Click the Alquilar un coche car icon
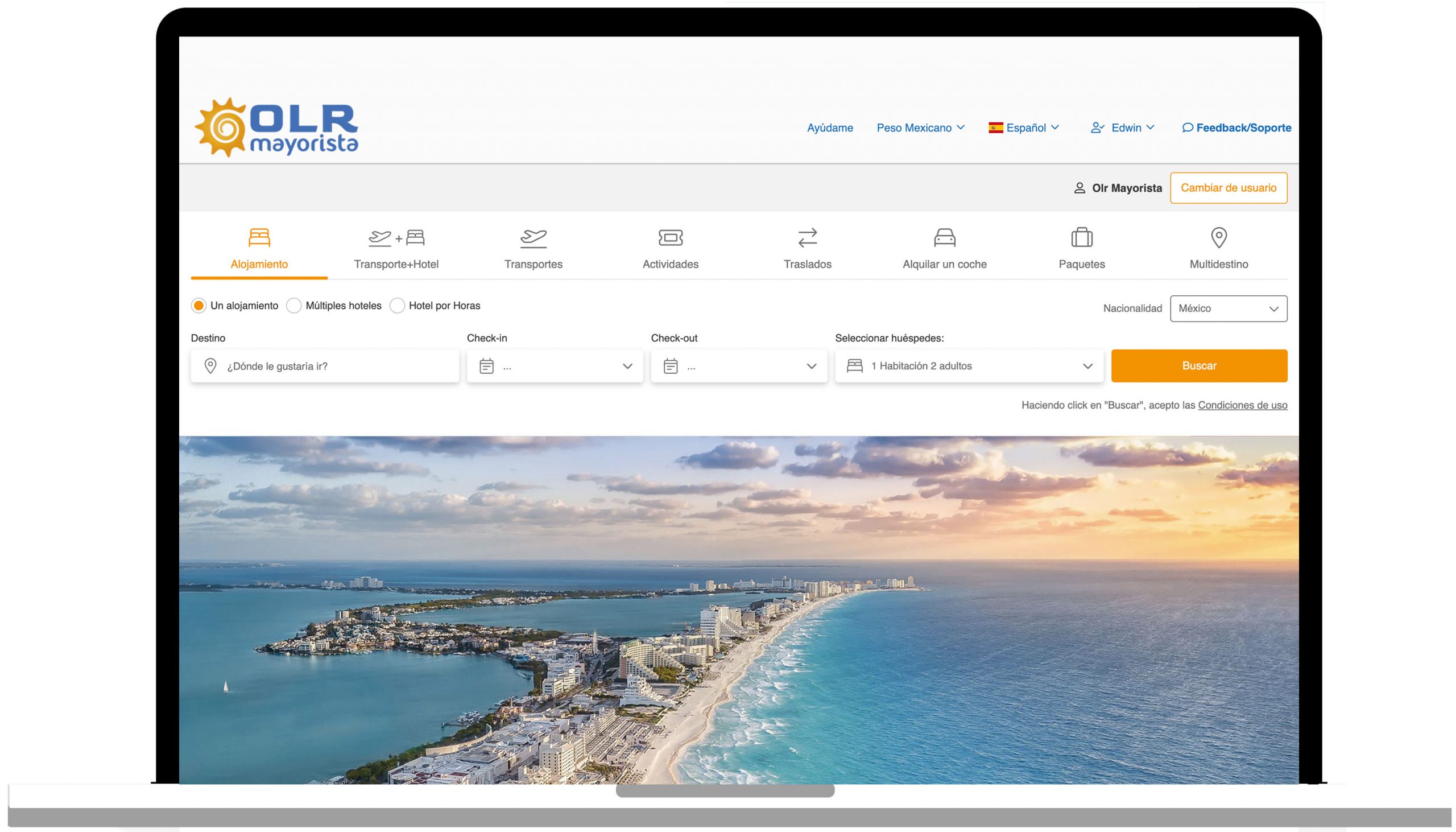This screenshot has height=832, width=1456. point(944,237)
